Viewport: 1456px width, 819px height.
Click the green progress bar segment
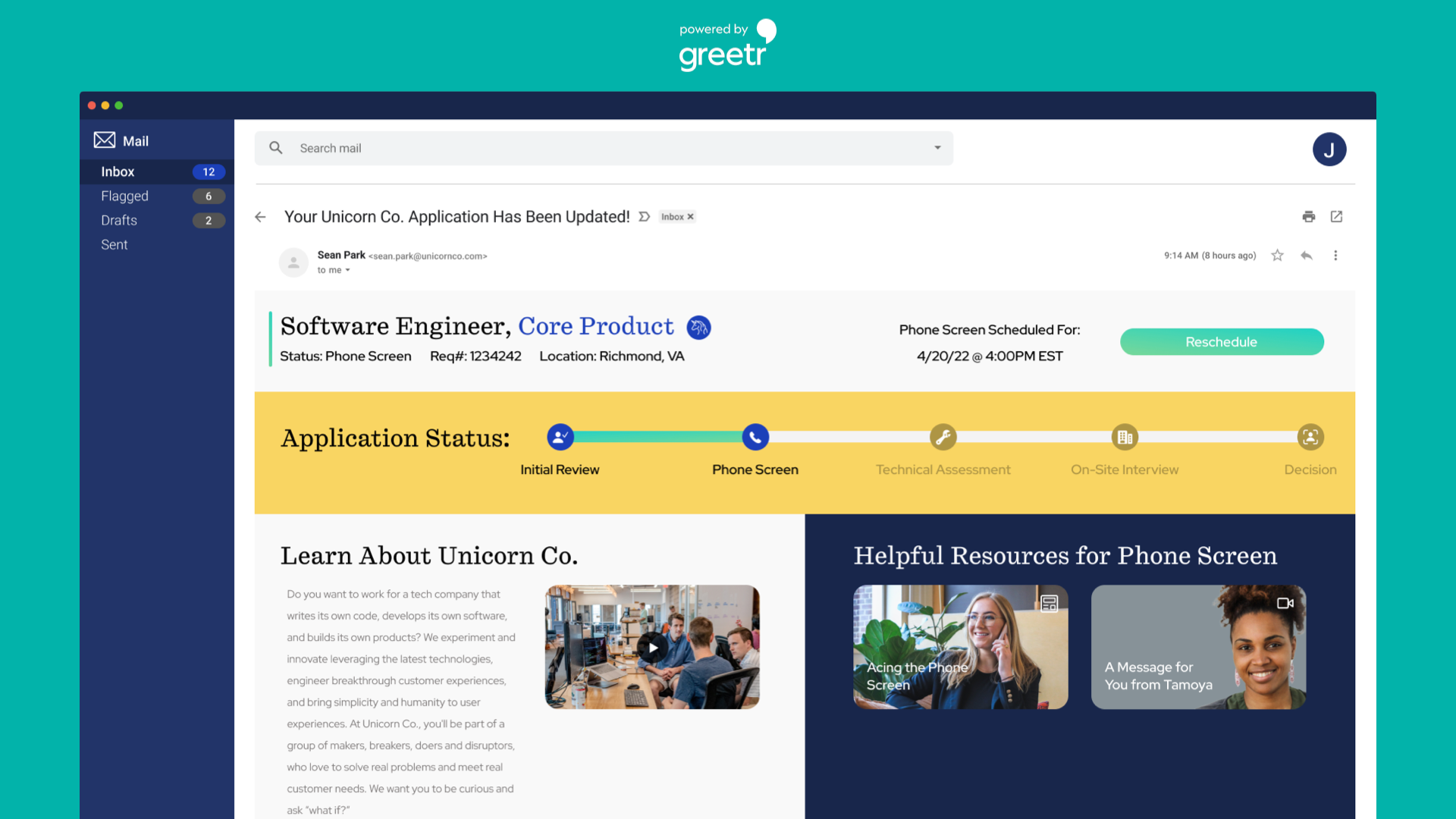click(657, 437)
